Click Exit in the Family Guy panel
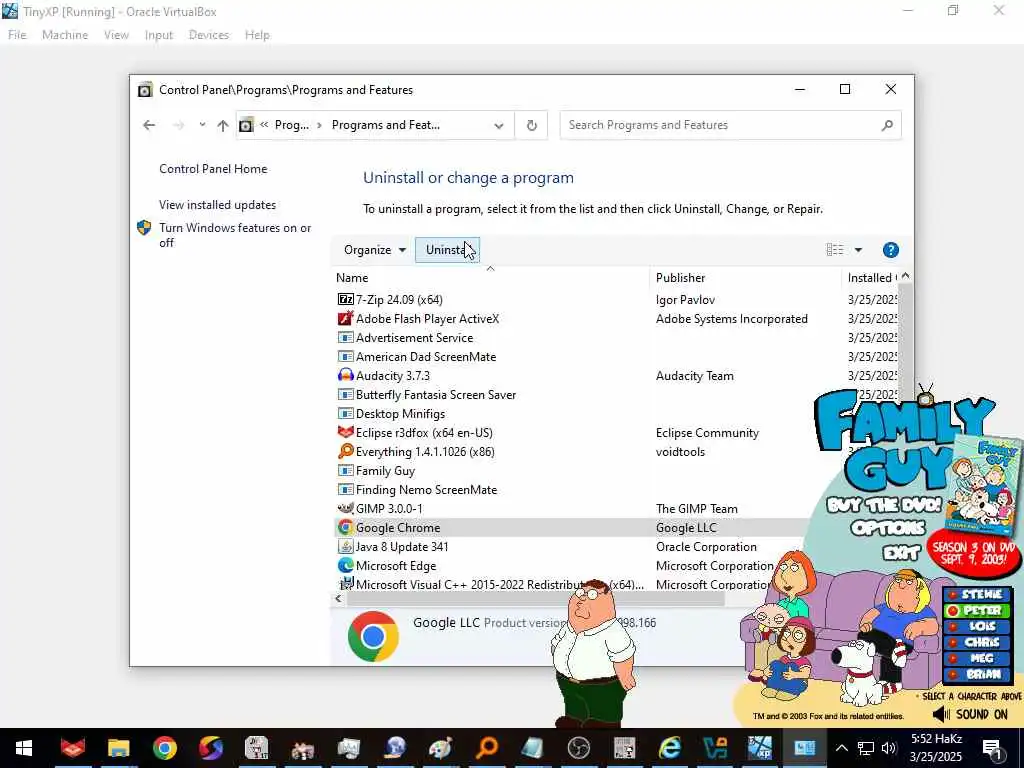The height and width of the screenshot is (768, 1024). pyautogui.click(x=902, y=552)
